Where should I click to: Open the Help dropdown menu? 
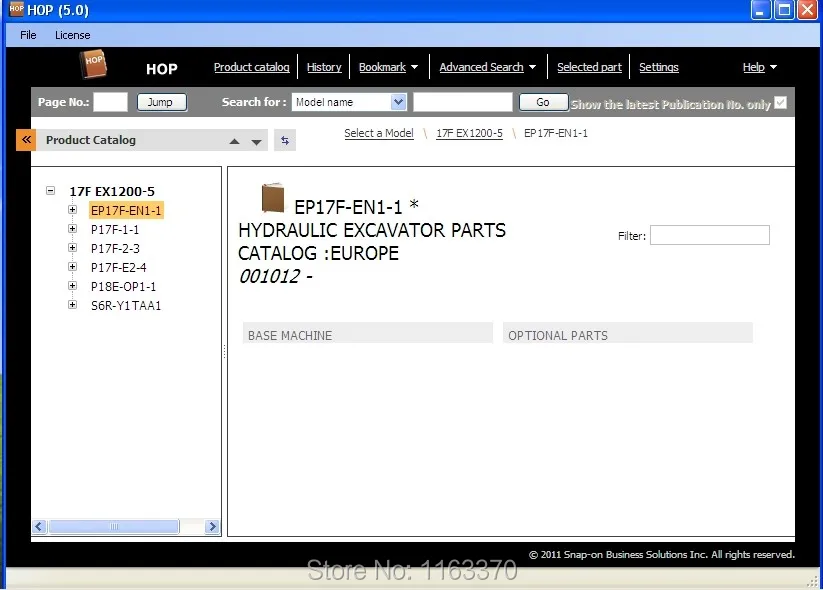point(759,67)
